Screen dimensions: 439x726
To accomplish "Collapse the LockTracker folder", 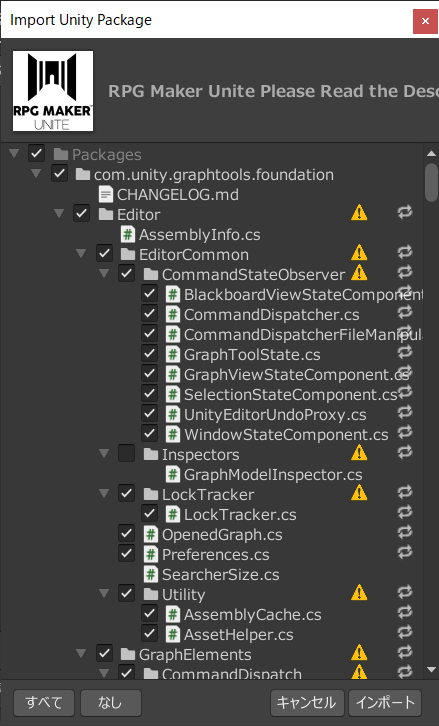I will pos(105,494).
